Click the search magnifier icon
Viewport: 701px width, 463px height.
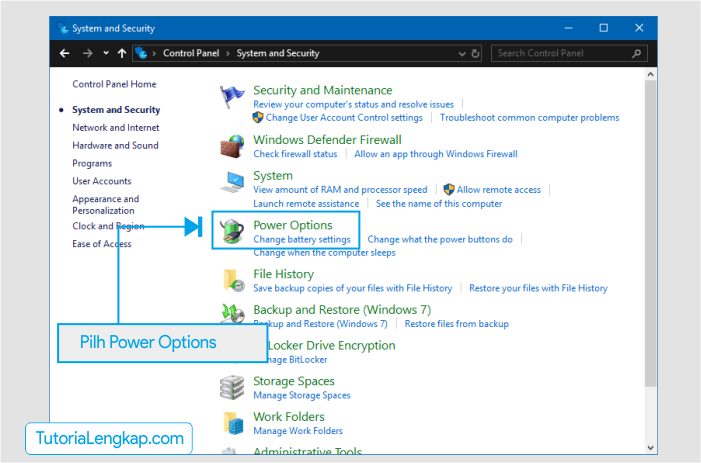[x=637, y=53]
